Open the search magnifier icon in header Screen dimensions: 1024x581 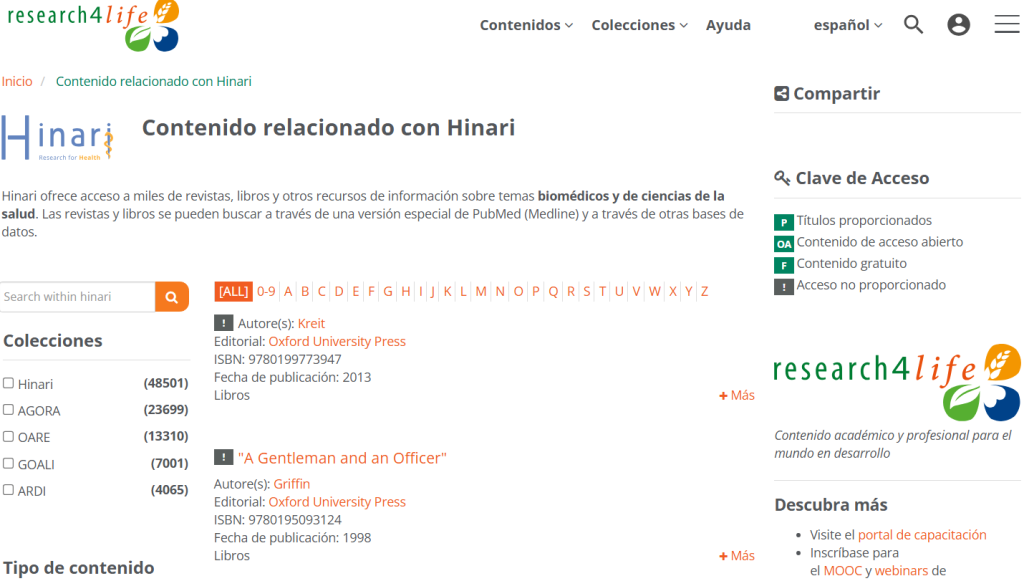(x=913, y=25)
